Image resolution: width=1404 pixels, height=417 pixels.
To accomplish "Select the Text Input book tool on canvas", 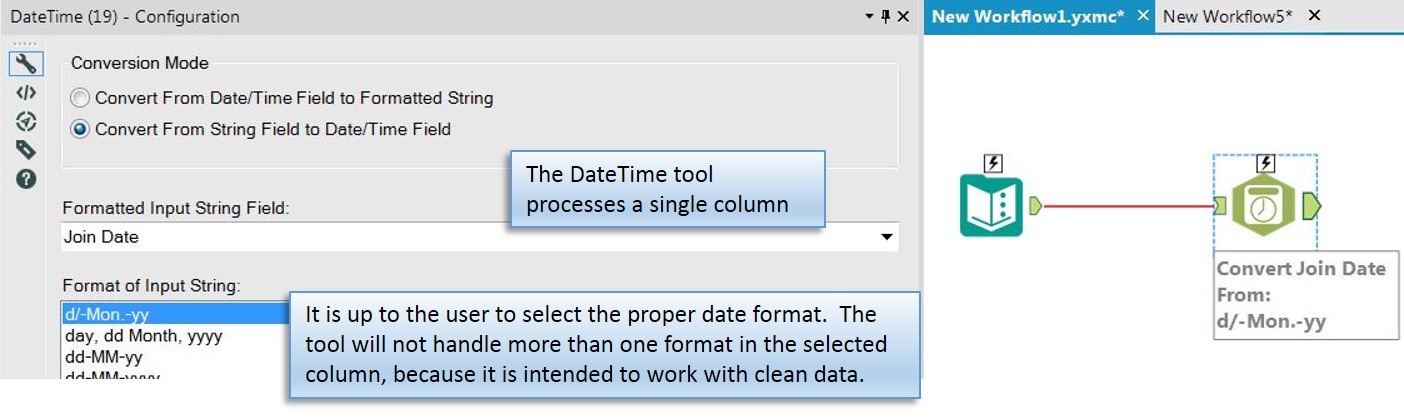I will click(991, 205).
